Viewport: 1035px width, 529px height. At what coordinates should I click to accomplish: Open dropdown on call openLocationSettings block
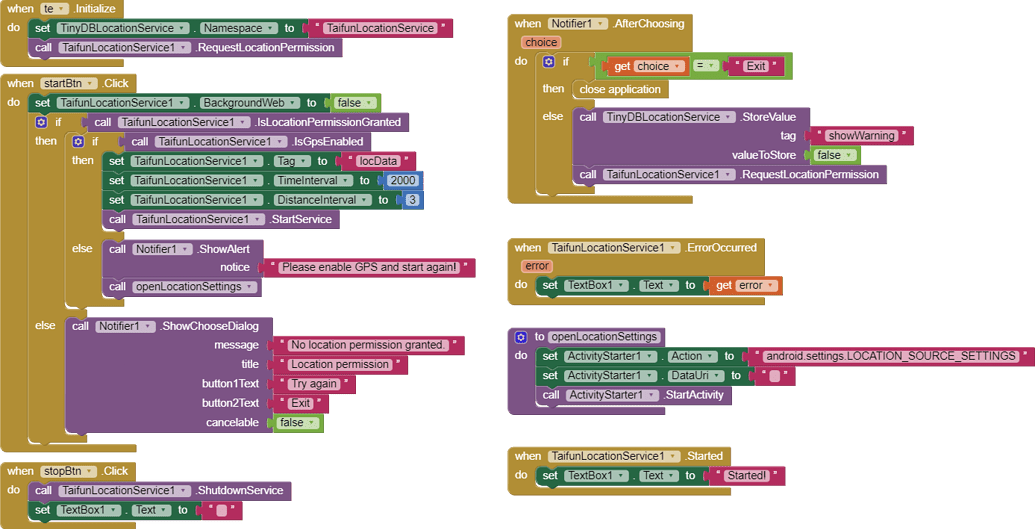tap(195, 287)
